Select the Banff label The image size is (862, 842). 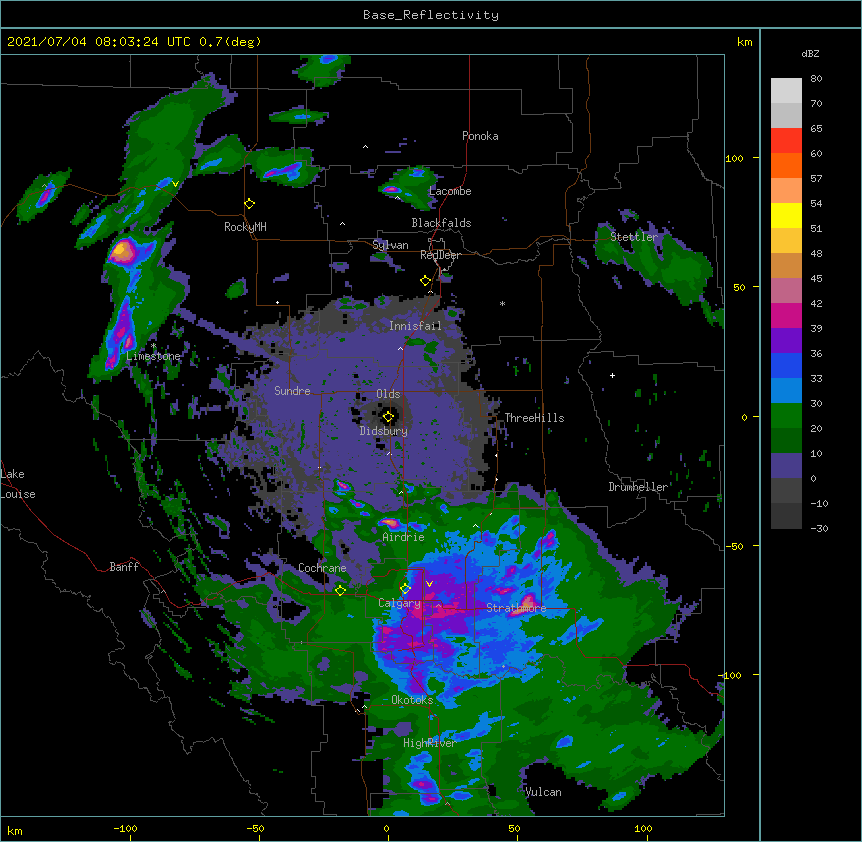pyautogui.click(x=124, y=567)
